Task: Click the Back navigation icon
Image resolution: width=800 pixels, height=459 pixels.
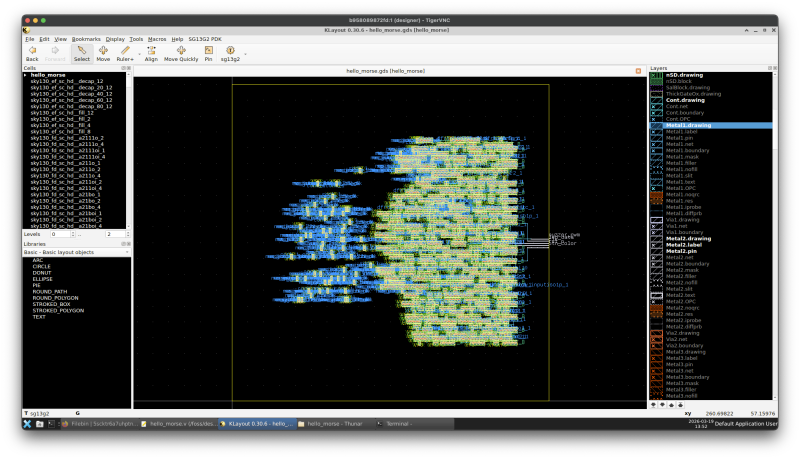Action: click(x=32, y=52)
